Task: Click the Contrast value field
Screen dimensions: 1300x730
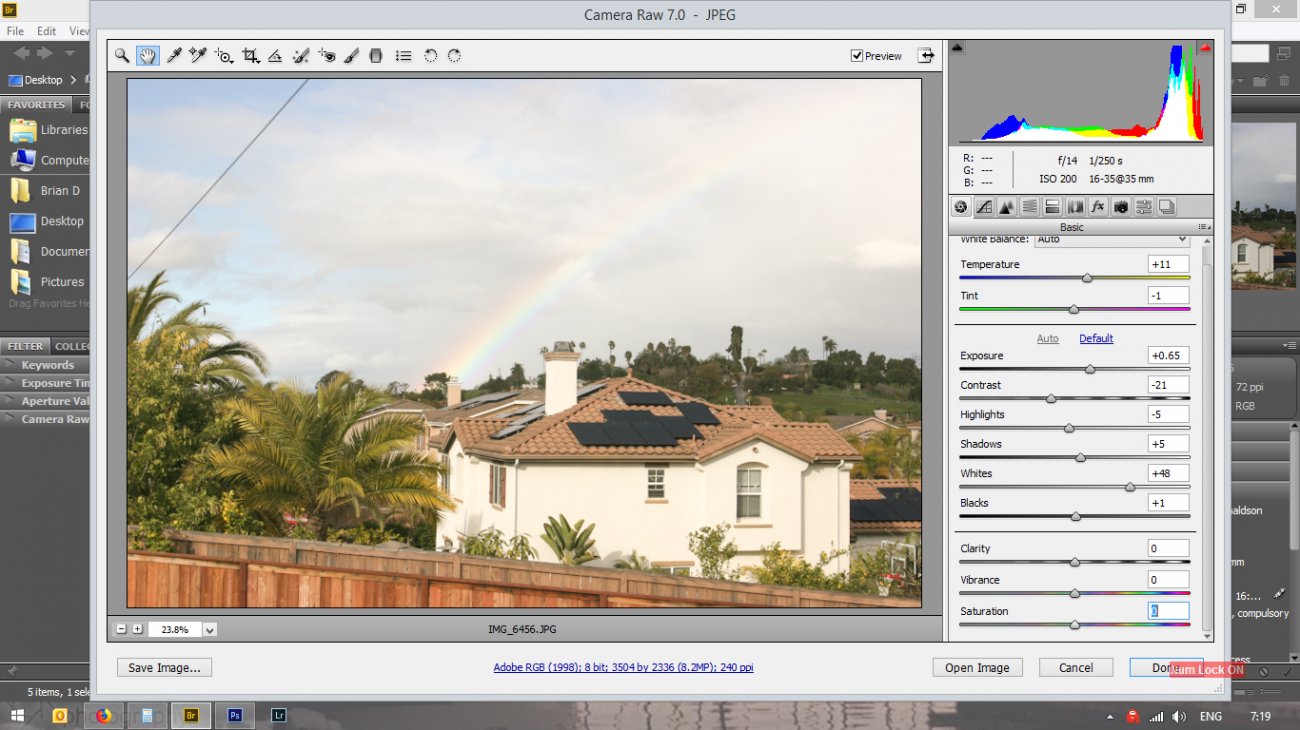Action: pyautogui.click(x=1169, y=385)
